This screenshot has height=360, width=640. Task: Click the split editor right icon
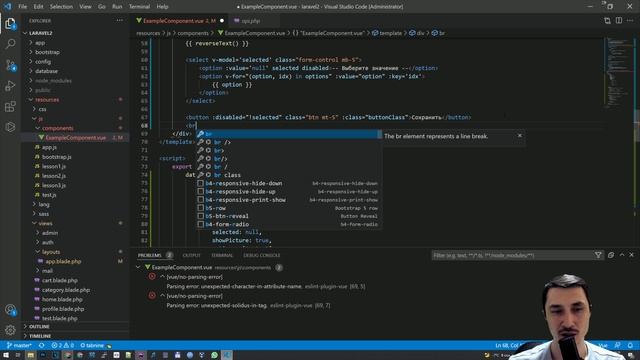tap(619, 20)
